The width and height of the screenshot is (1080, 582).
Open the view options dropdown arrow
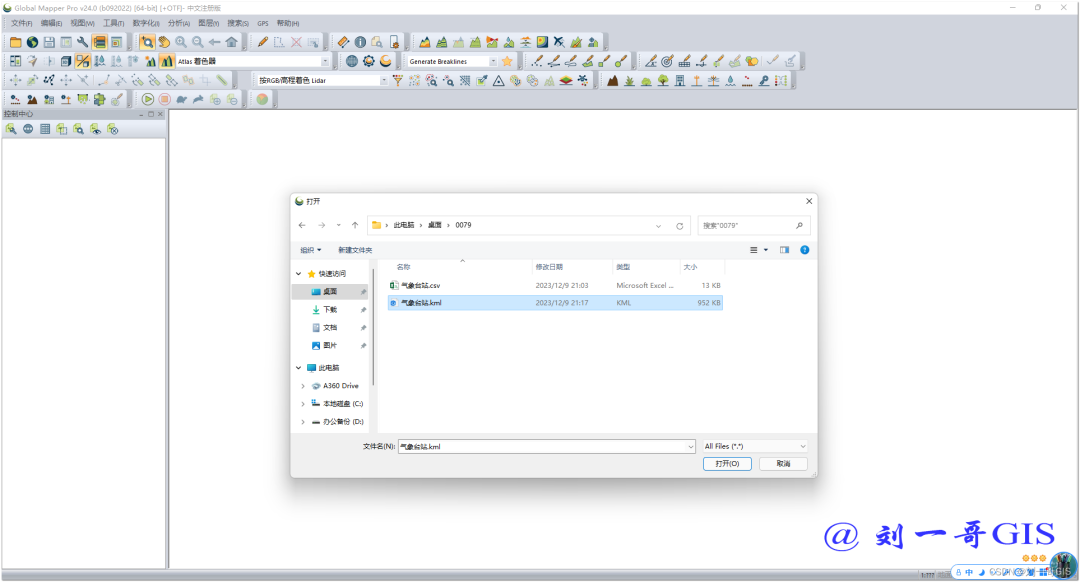[x=766, y=250]
